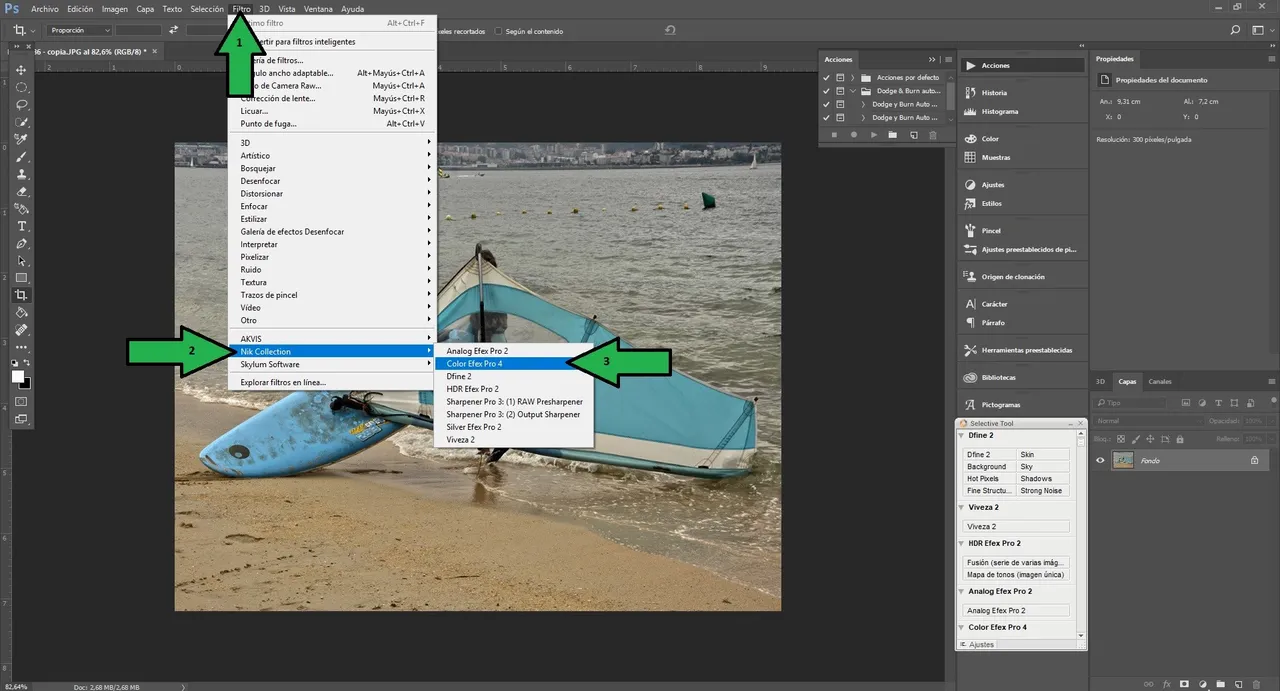Select the Brush tool in the toolbar

21,157
